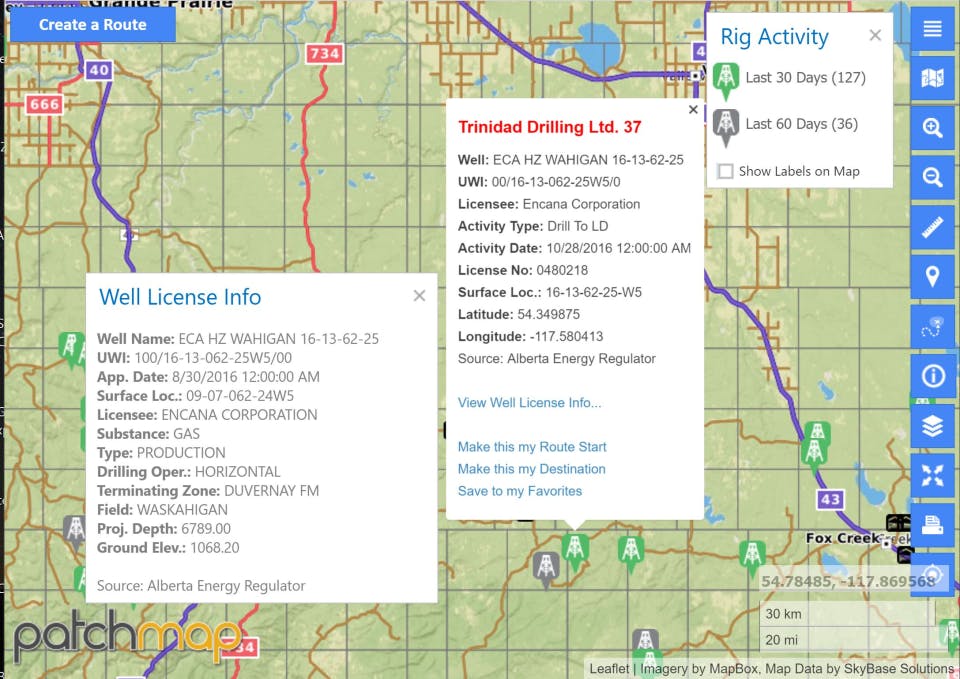The image size is (960, 679).
Task: Click Highway 43 road shield
Action: coord(830,499)
